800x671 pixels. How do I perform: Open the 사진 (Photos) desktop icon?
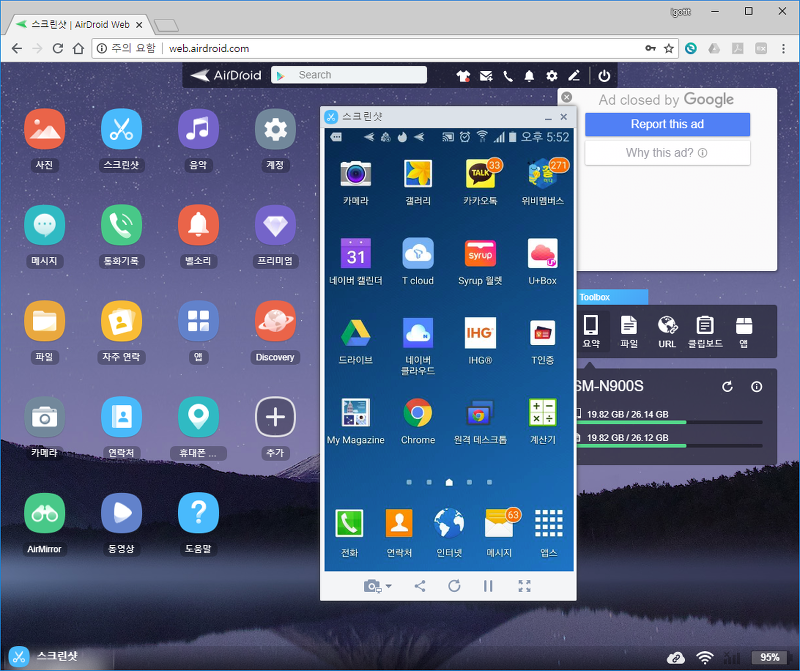44,129
